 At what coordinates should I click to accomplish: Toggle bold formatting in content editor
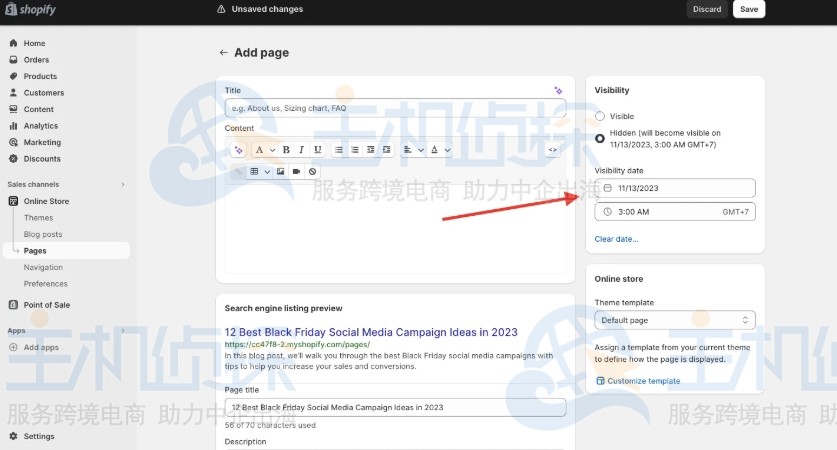(286, 150)
